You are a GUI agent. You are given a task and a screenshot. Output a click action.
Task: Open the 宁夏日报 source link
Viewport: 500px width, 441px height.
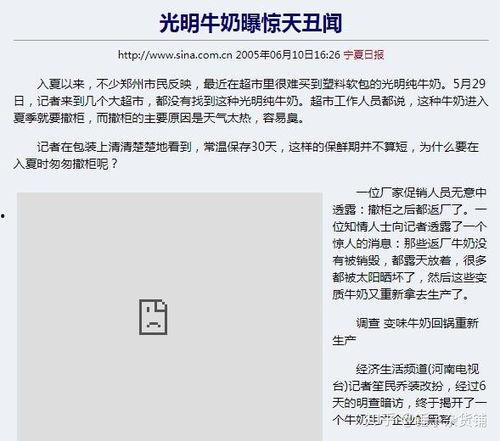tap(364, 55)
